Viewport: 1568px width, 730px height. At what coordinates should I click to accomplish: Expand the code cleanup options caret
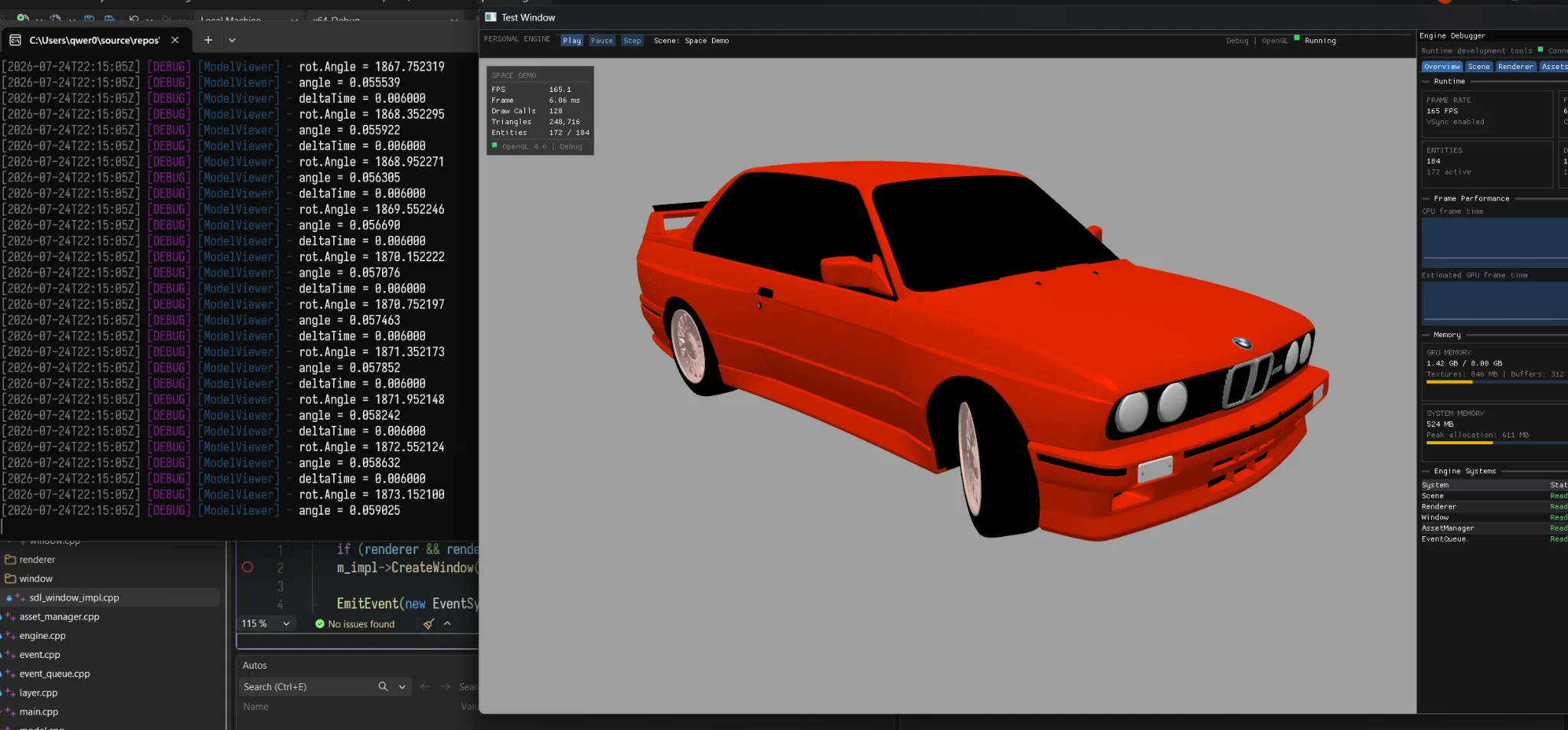447,624
